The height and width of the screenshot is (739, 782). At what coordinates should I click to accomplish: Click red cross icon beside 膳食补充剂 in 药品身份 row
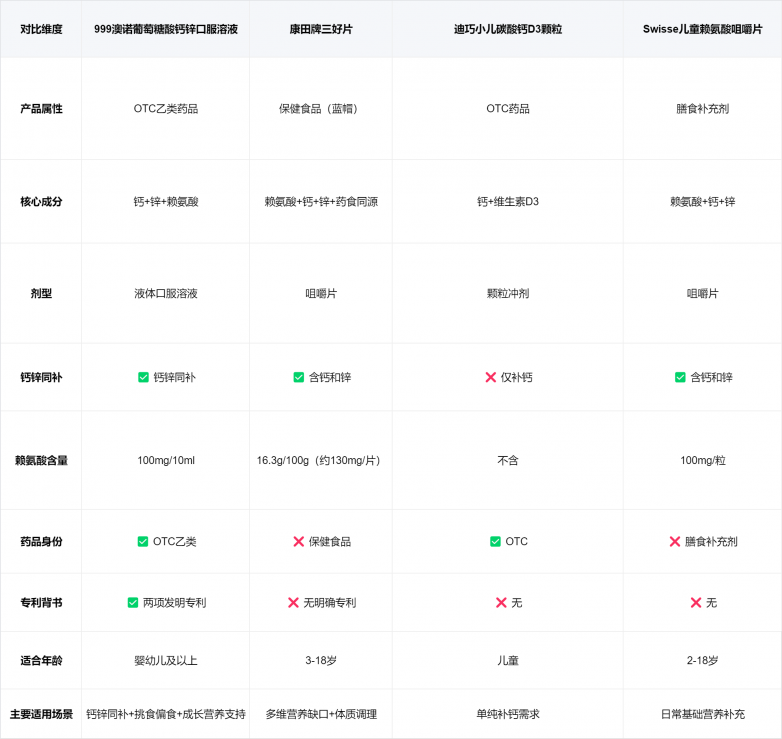click(675, 542)
